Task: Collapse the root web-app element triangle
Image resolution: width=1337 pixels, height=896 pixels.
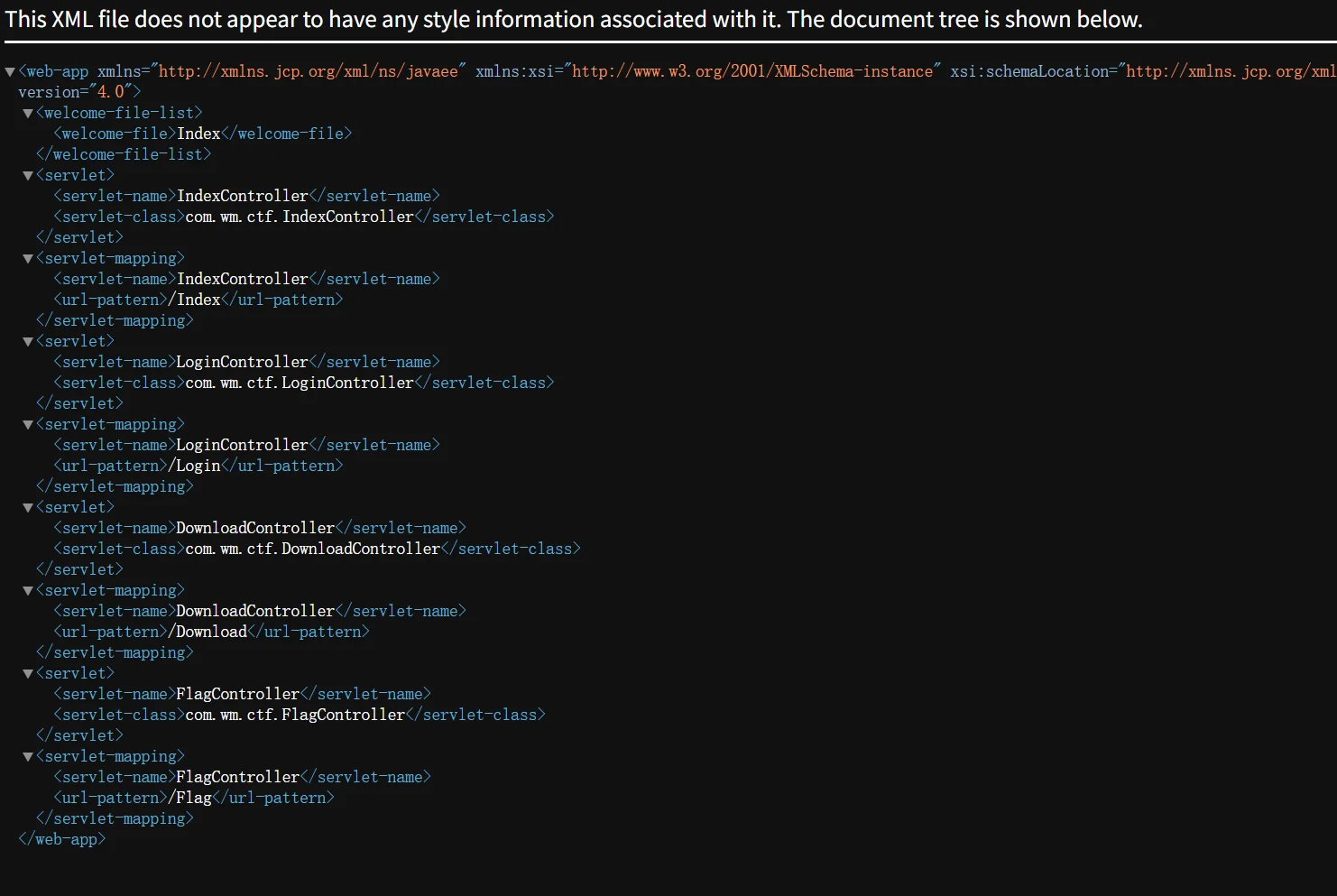Action: click(10, 72)
